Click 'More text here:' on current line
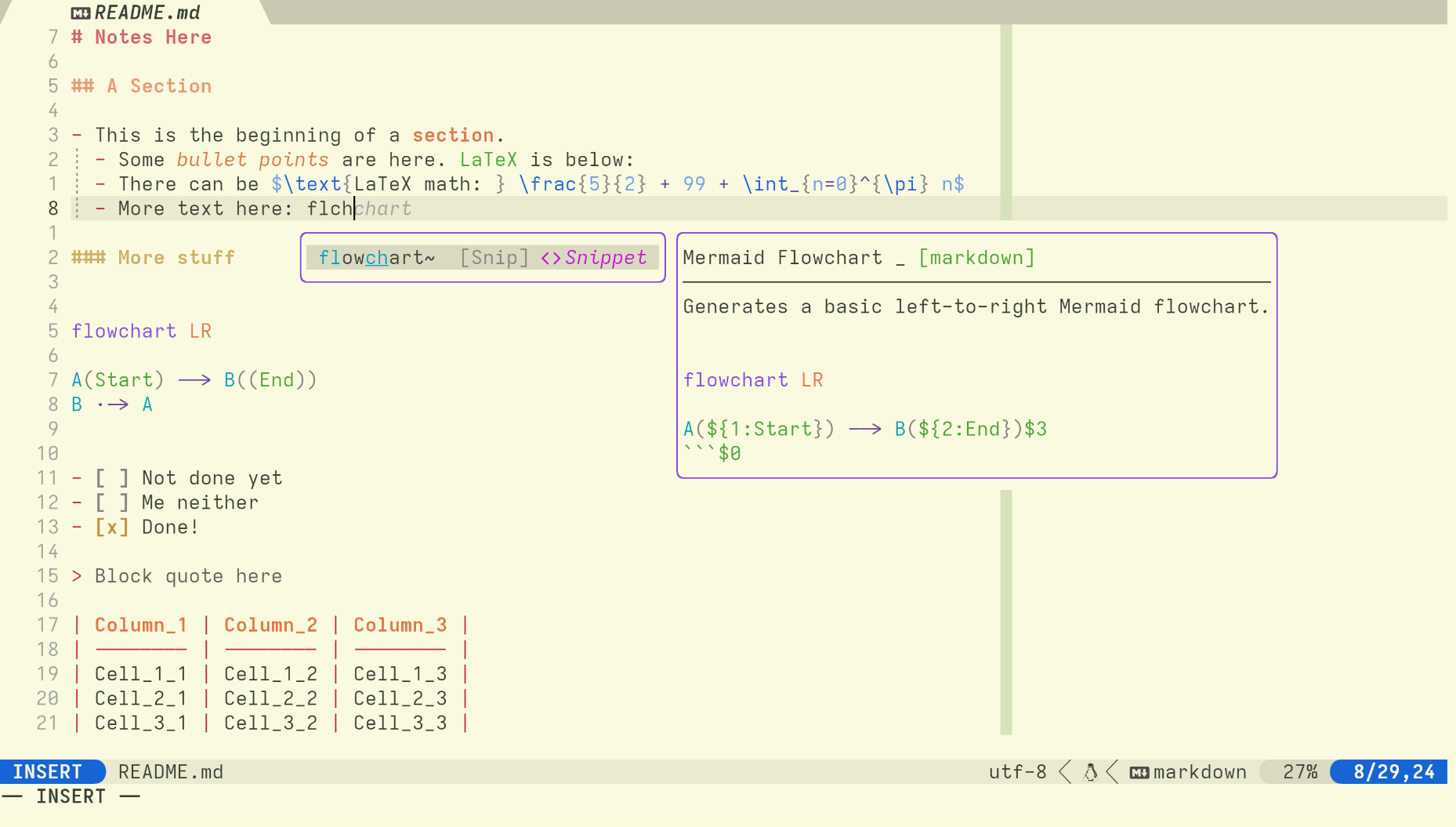The height and width of the screenshot is (827, 1456). click(x=206, y=209)
